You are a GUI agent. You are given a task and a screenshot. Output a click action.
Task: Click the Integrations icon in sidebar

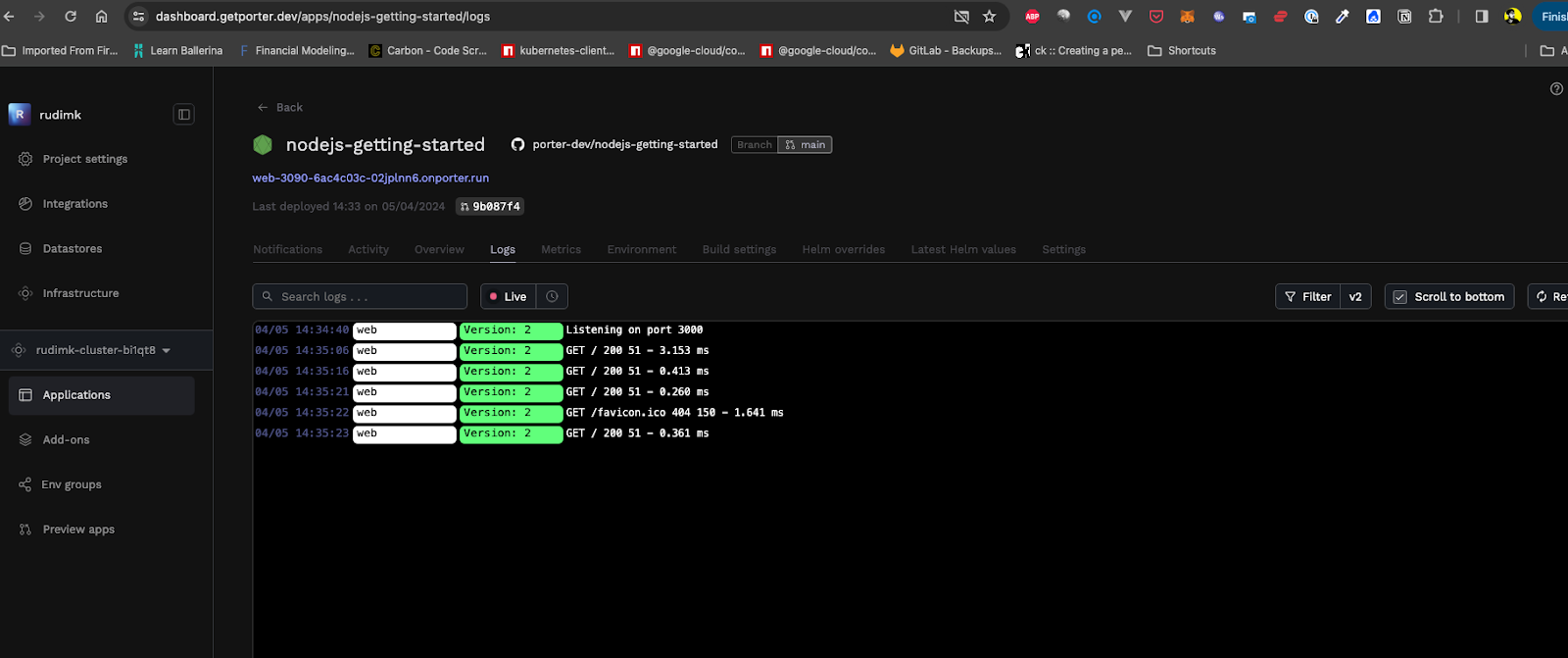[25, 204]
